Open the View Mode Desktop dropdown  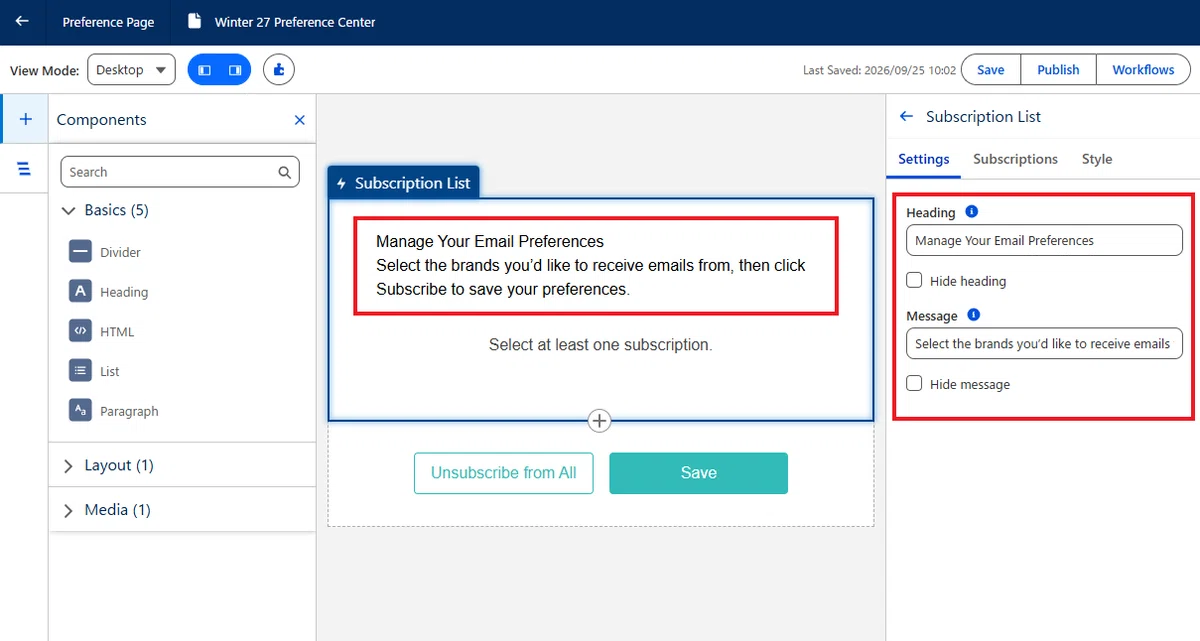131,70
